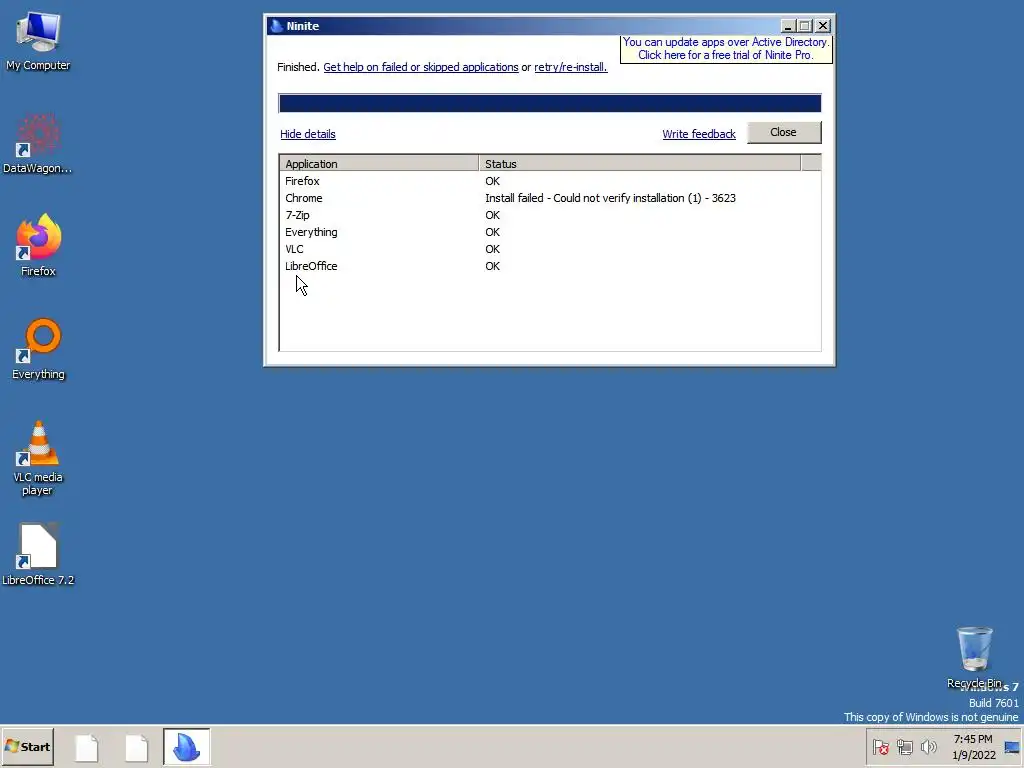Image resolution: width=1024 pixels, height=768 pixels.
Task: Select the Recycle Bin icon
Action: coord(974,658)
